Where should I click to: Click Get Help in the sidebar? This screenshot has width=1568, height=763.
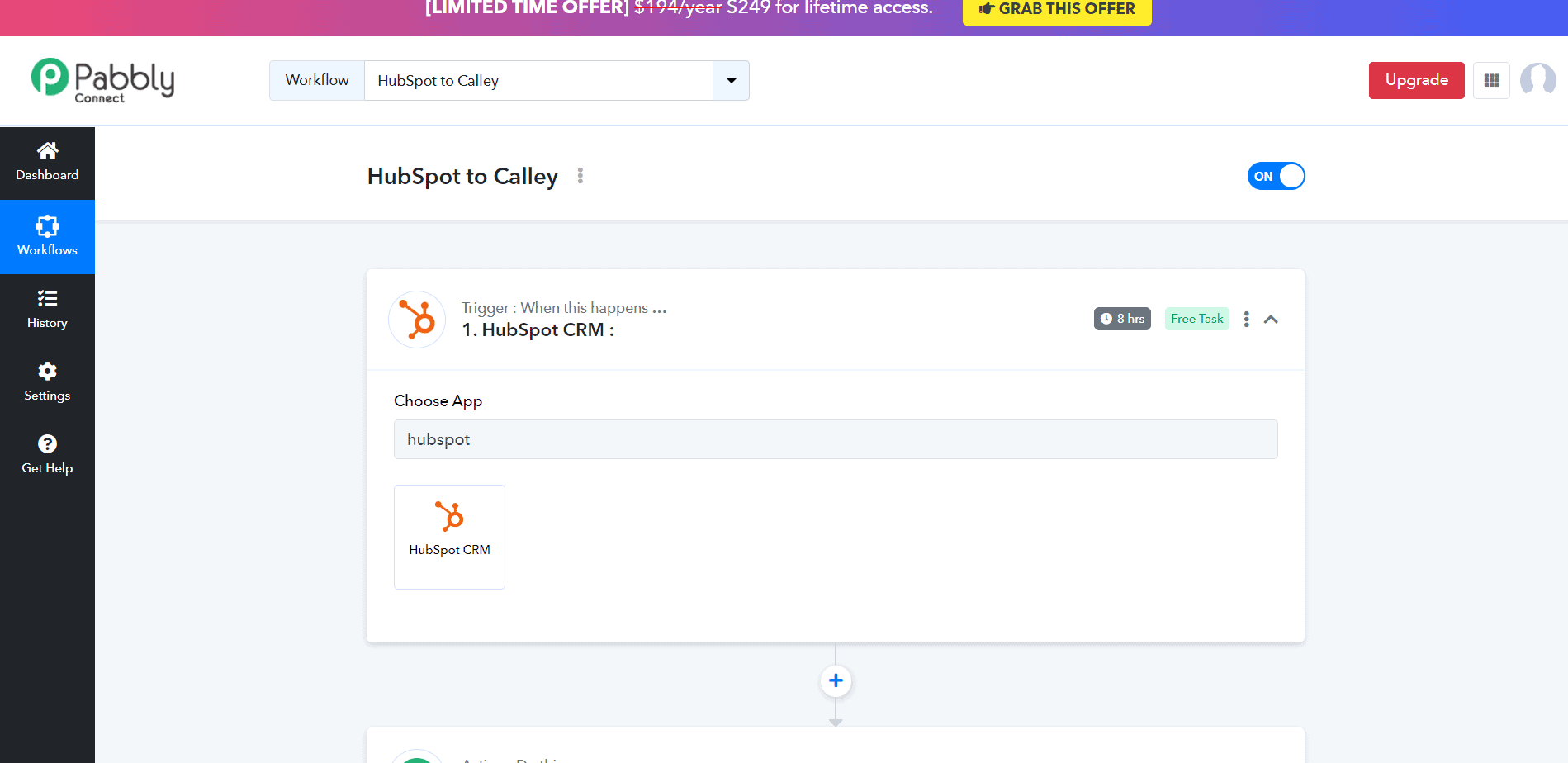coord(47,455)
